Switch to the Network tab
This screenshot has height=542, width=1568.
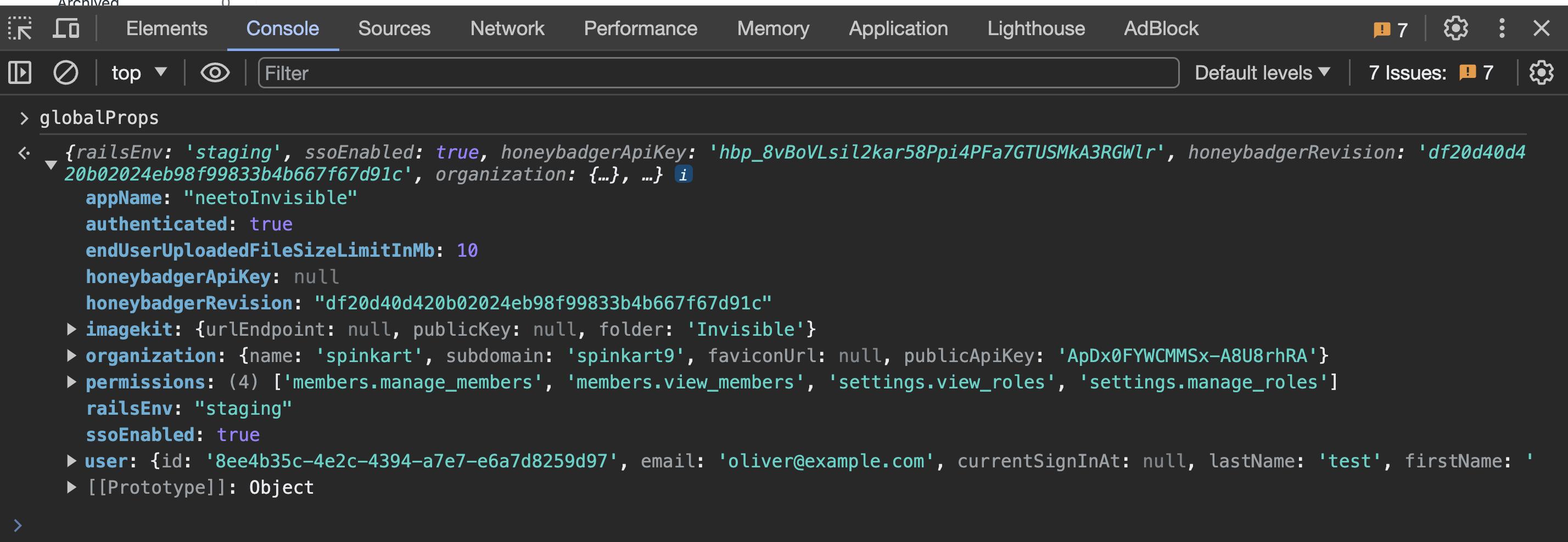tap(506, 29)
